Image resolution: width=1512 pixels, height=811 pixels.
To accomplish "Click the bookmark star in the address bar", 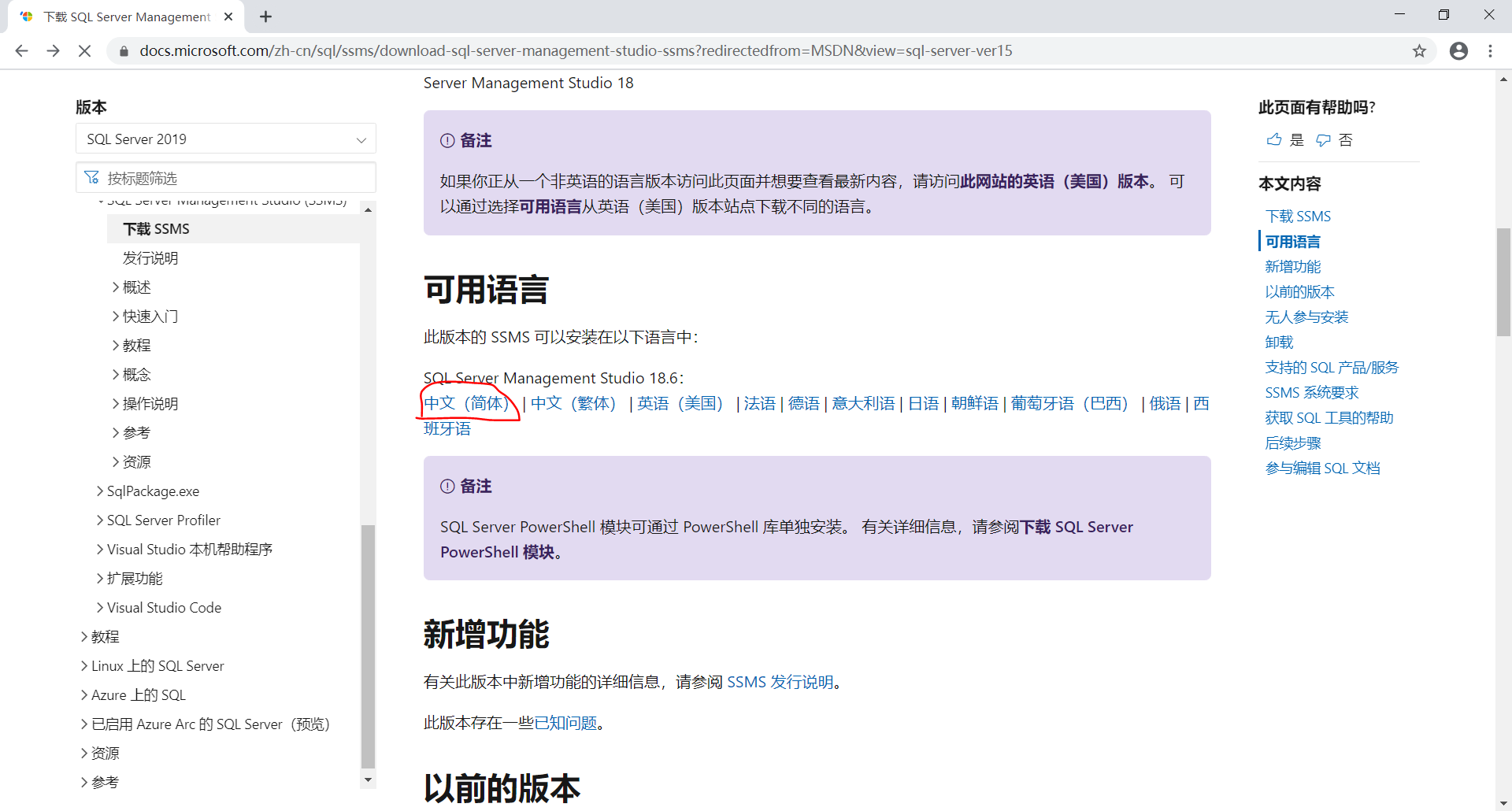I will coord(1420,50).
